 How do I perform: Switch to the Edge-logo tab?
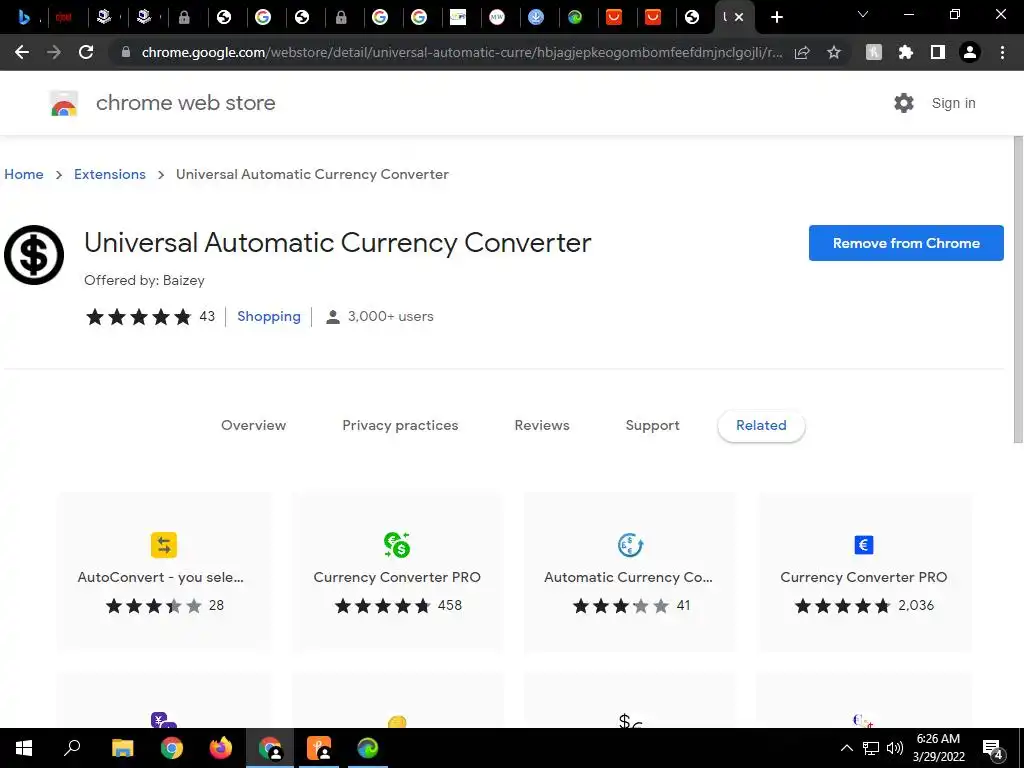pyautogui.click(x=575, y=17)
